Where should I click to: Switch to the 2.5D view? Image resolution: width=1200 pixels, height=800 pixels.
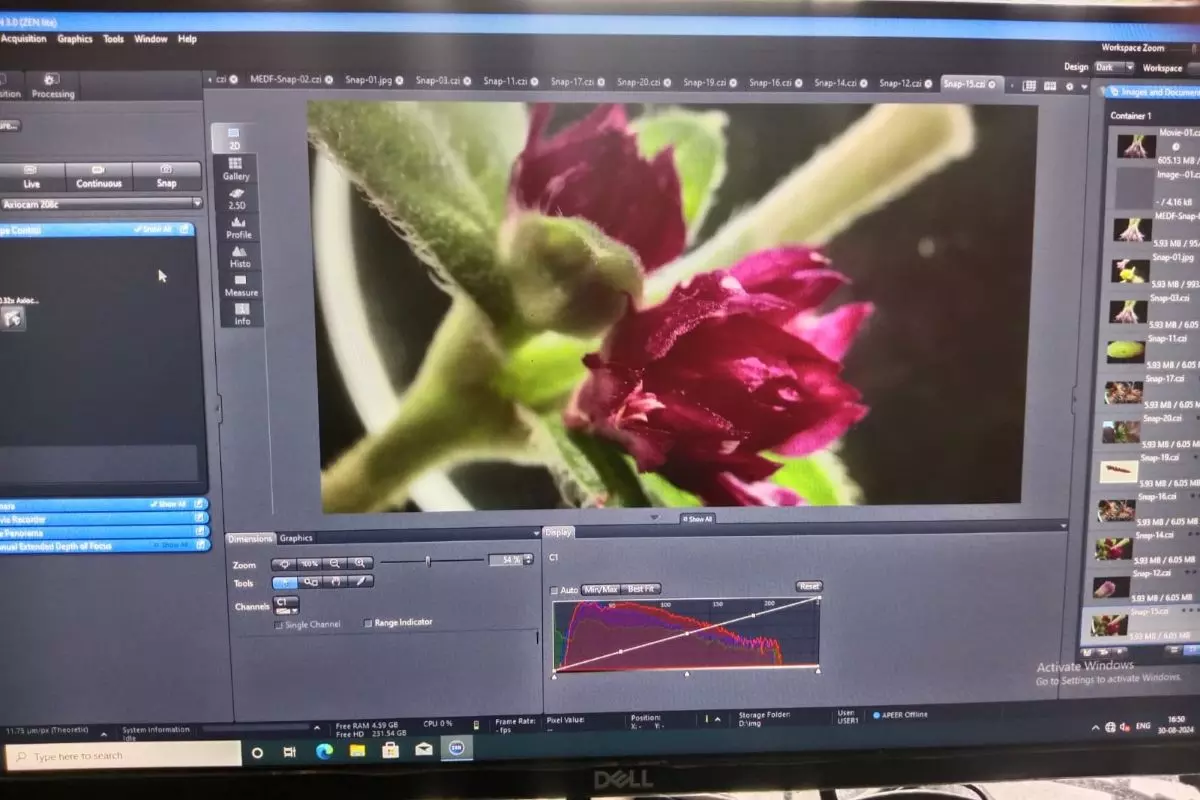point(237,198)
